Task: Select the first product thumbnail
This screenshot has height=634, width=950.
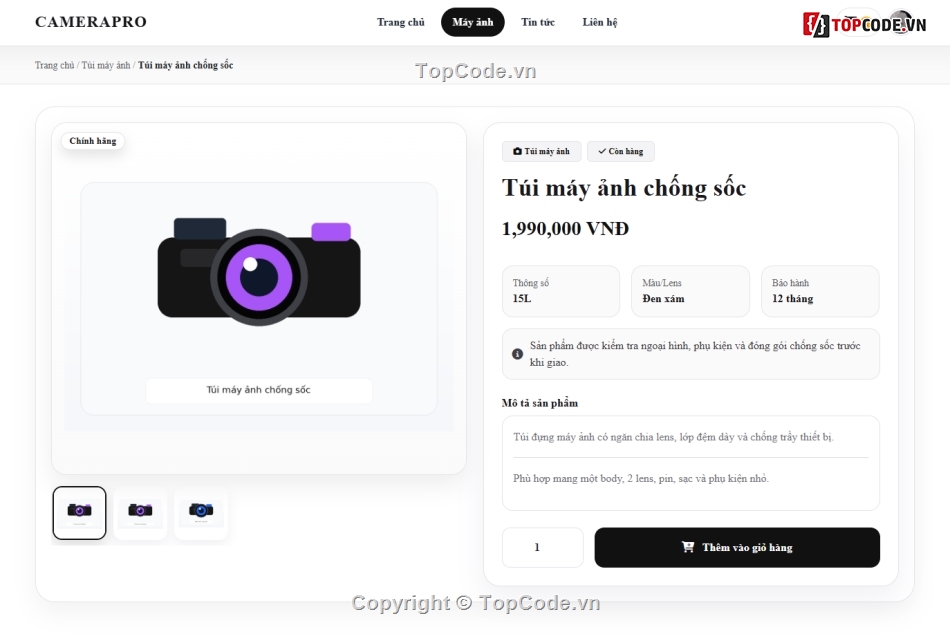Action: (79, 513)
